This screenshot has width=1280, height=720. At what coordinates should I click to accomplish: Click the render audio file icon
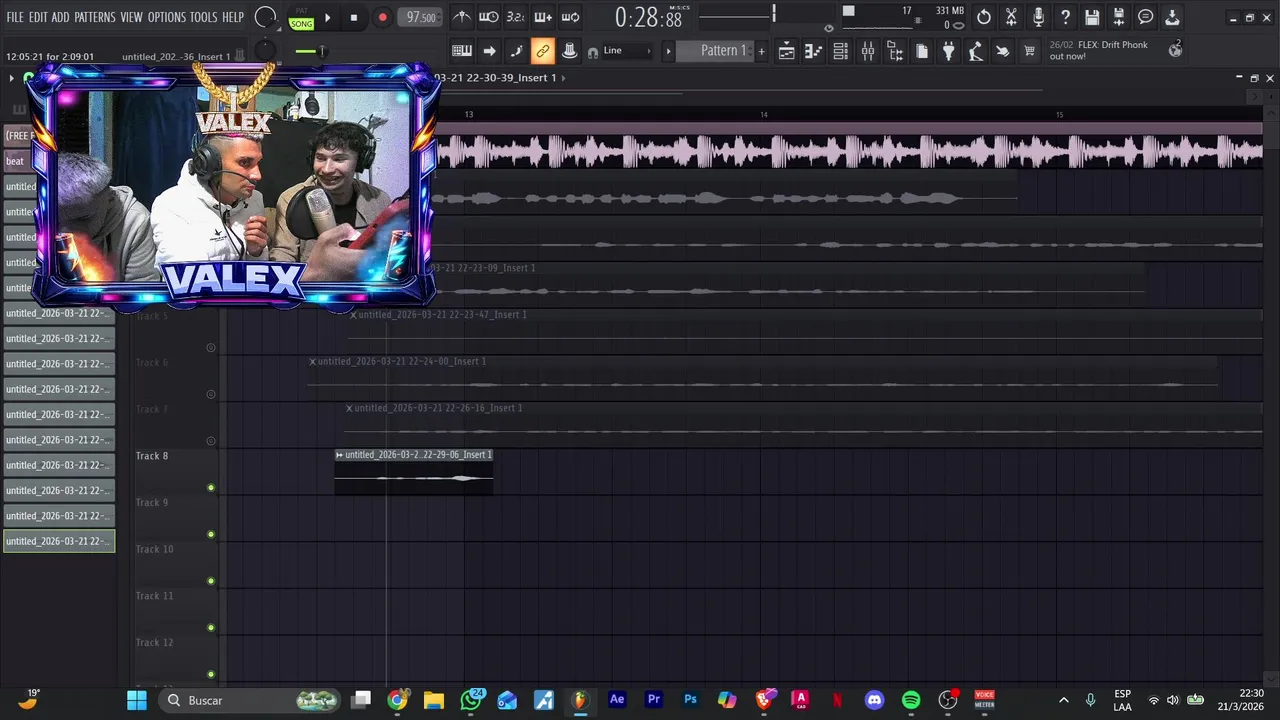tap(1119, 17)
